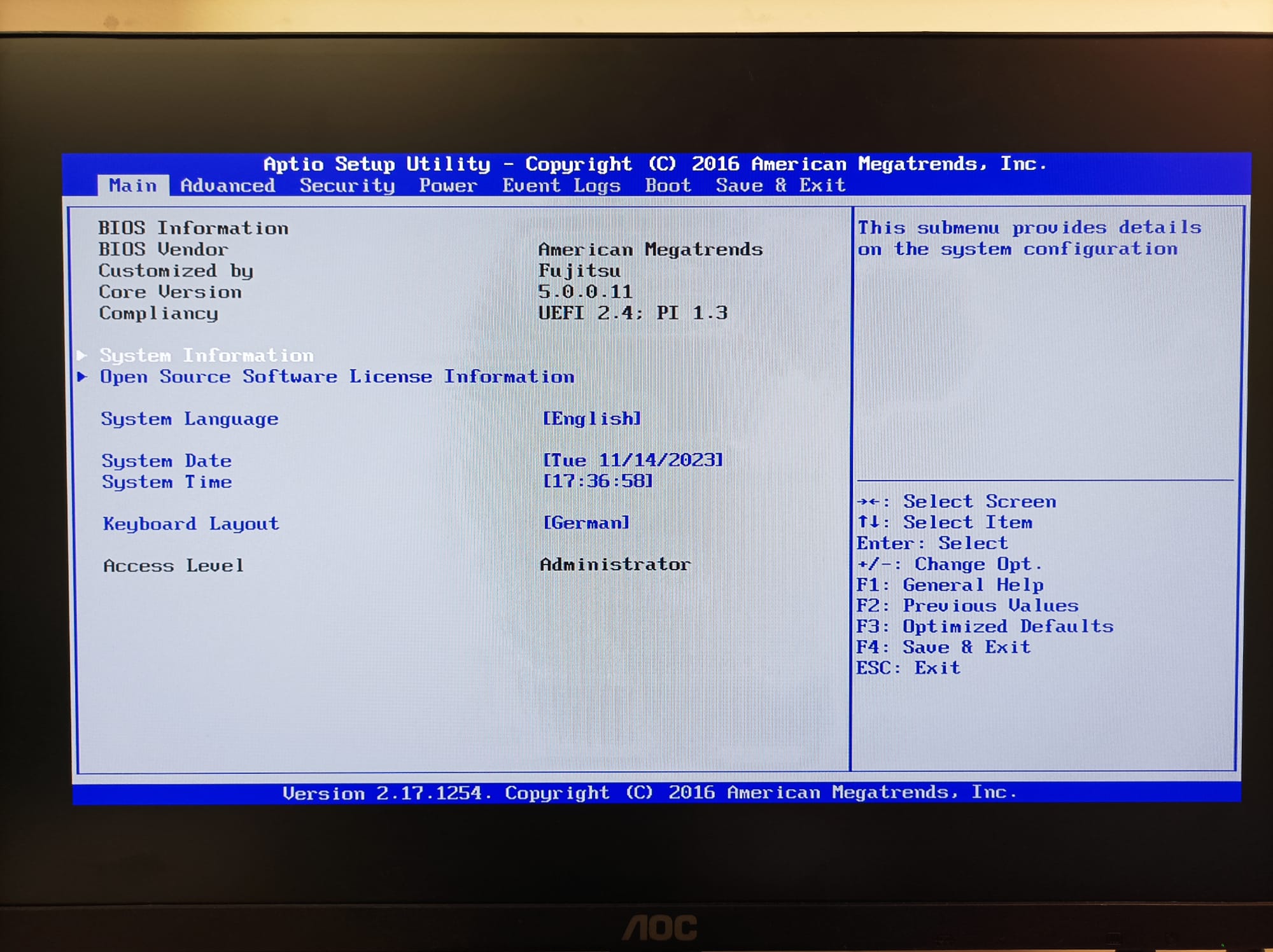This screenshot has width=1273, height=952.
Task: Open the System Information submenu
Action: pos(207,355)
